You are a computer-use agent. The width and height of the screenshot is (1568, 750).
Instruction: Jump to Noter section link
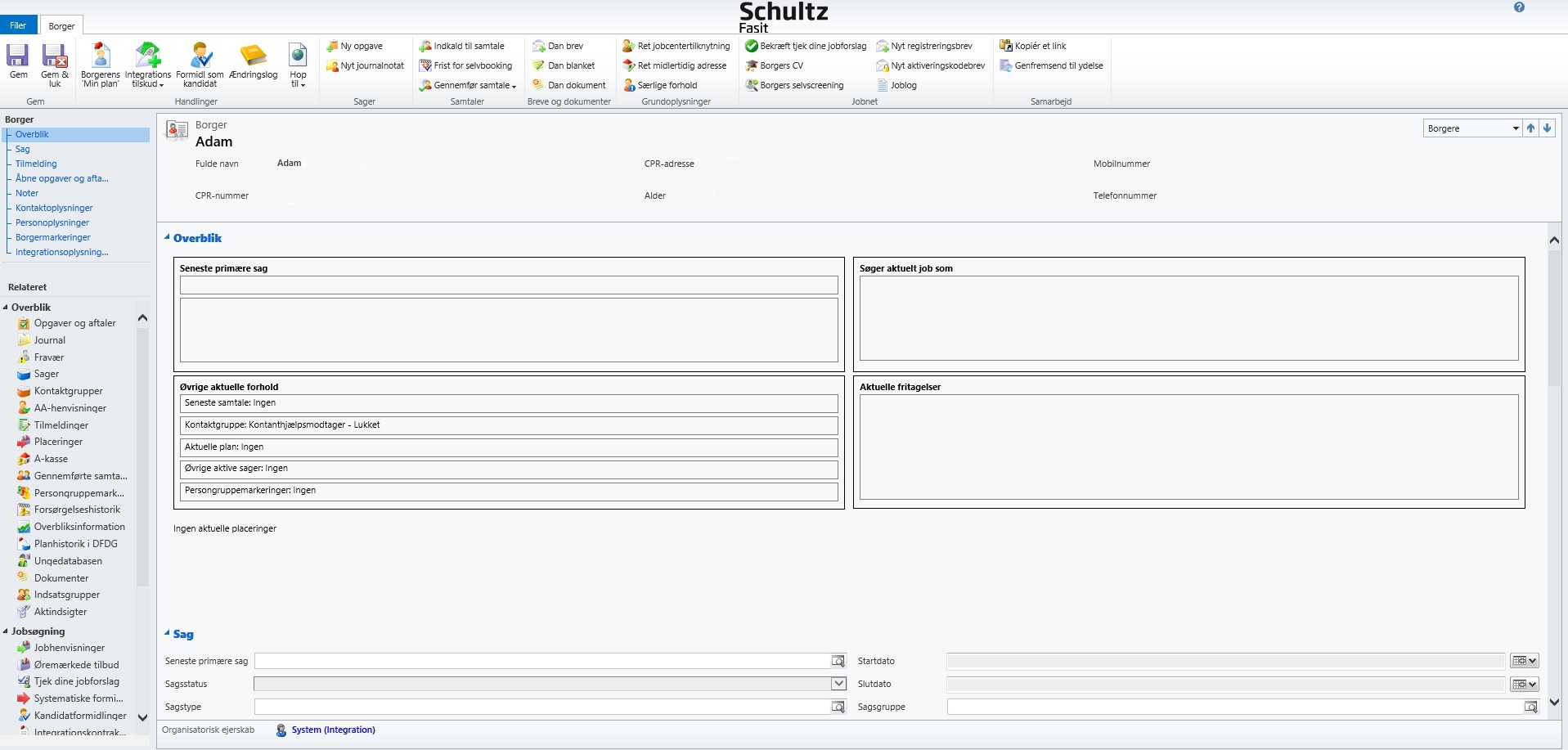[27, 193]
